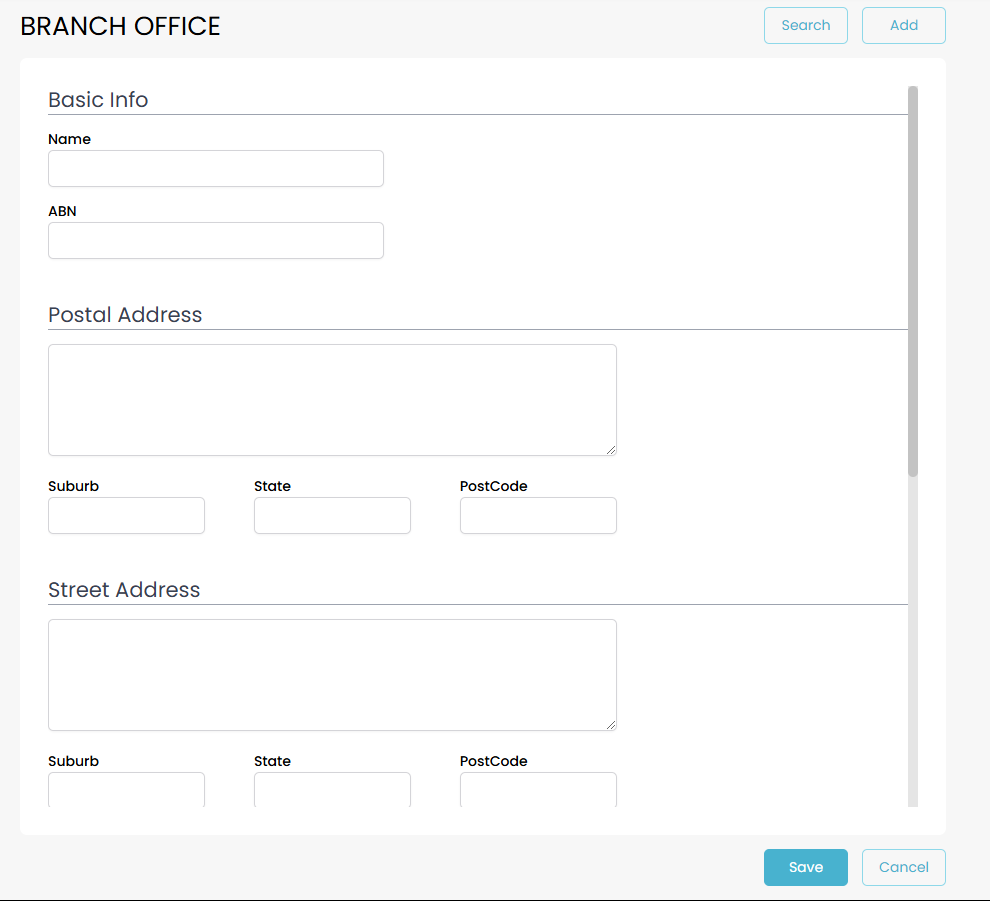The width and height of the screenshot is (990, 901).
Task: Click the Postal Address textarea resize handle
Action: pyautogui.click(x=611, y=450)
